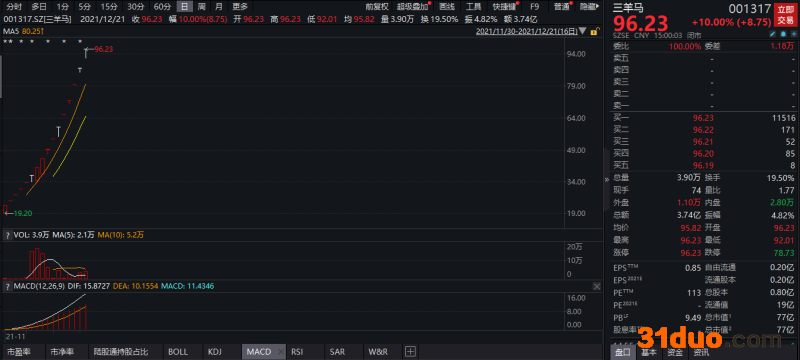Select the W&R indicator tab
800x360 pixels.
tap(378, 352)
